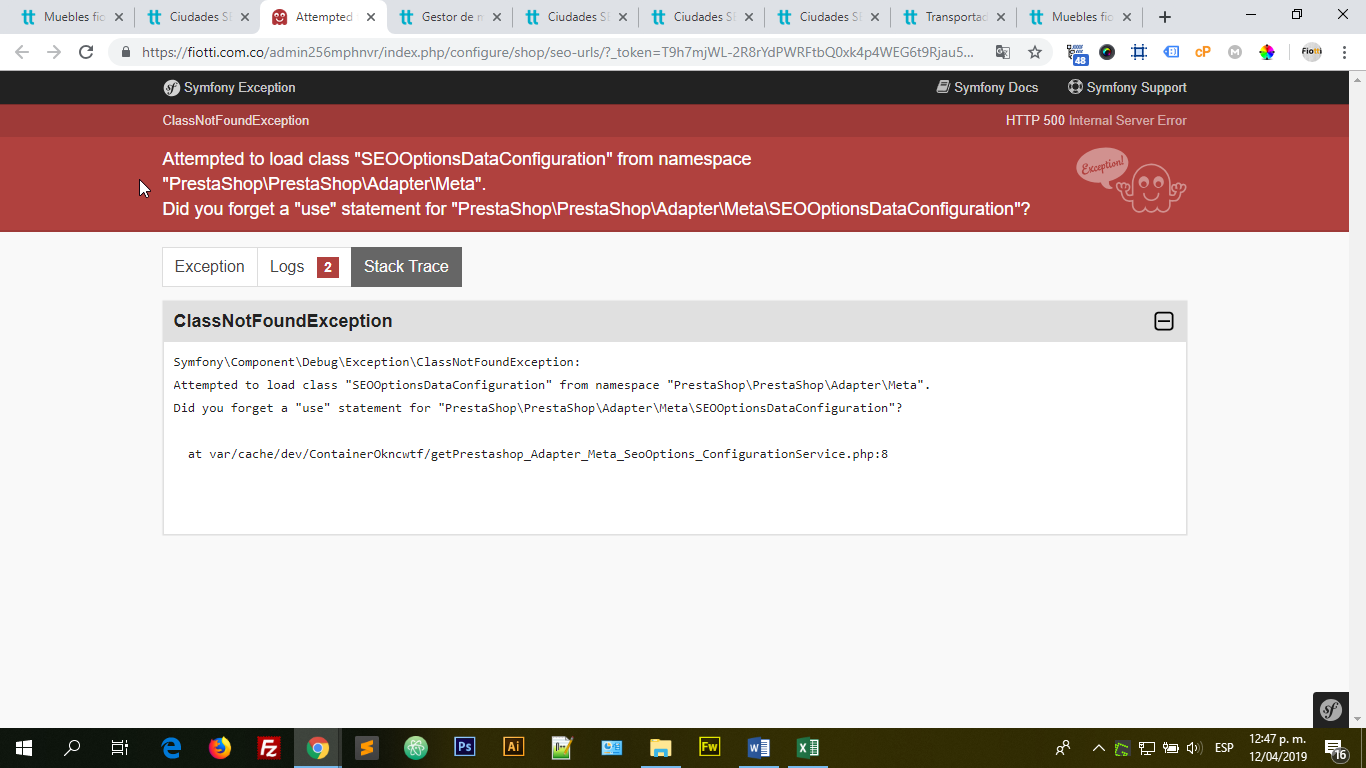Open the rainbow color wheel extension
The height and width of the screenshot is (768, 1366).
1267,52
